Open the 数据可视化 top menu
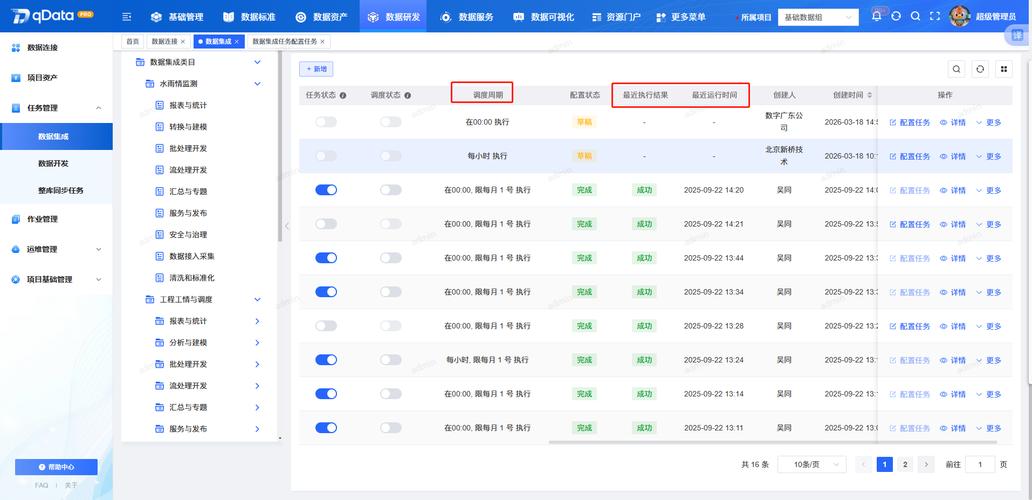1032x500 pixels. click(x=542, y=17)
